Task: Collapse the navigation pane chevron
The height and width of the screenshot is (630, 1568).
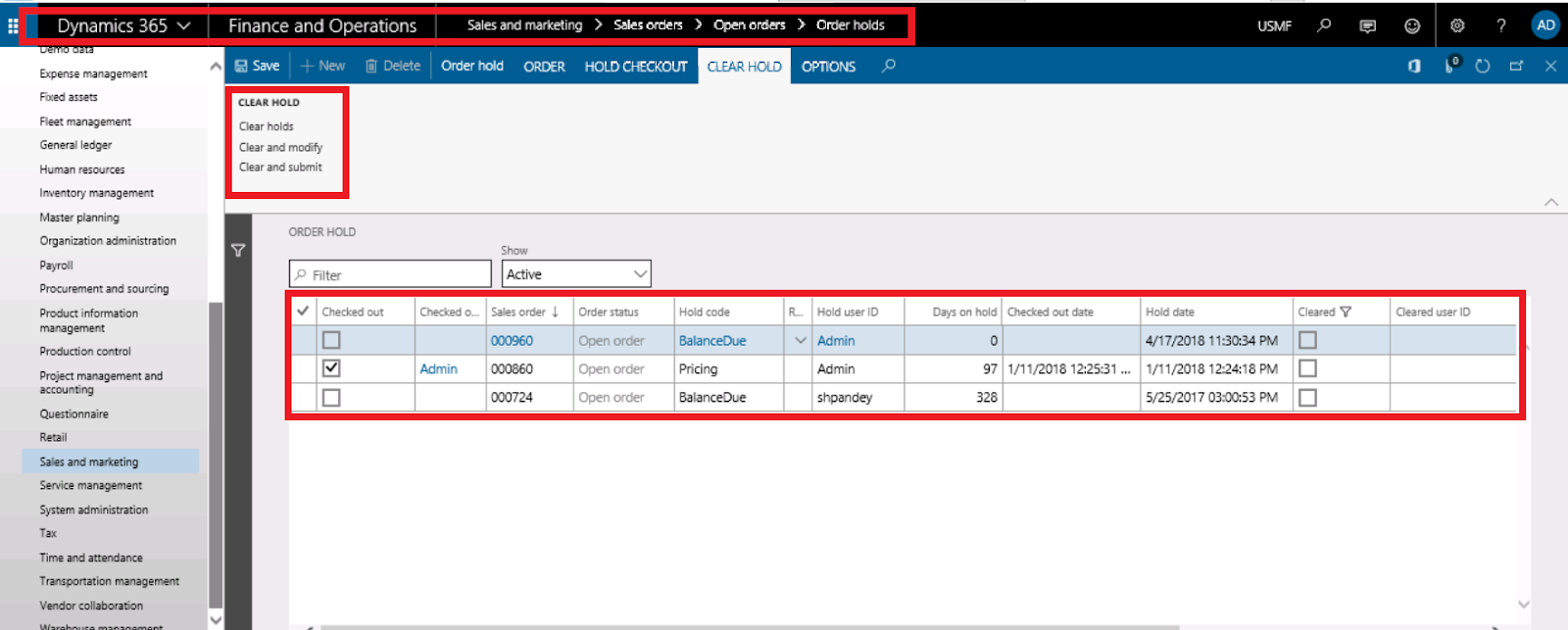Action: (215, 67)
